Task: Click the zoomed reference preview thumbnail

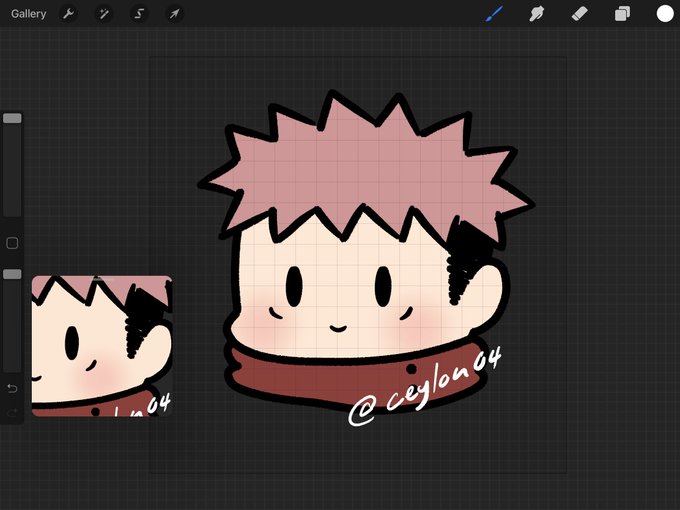Action: 102,346
